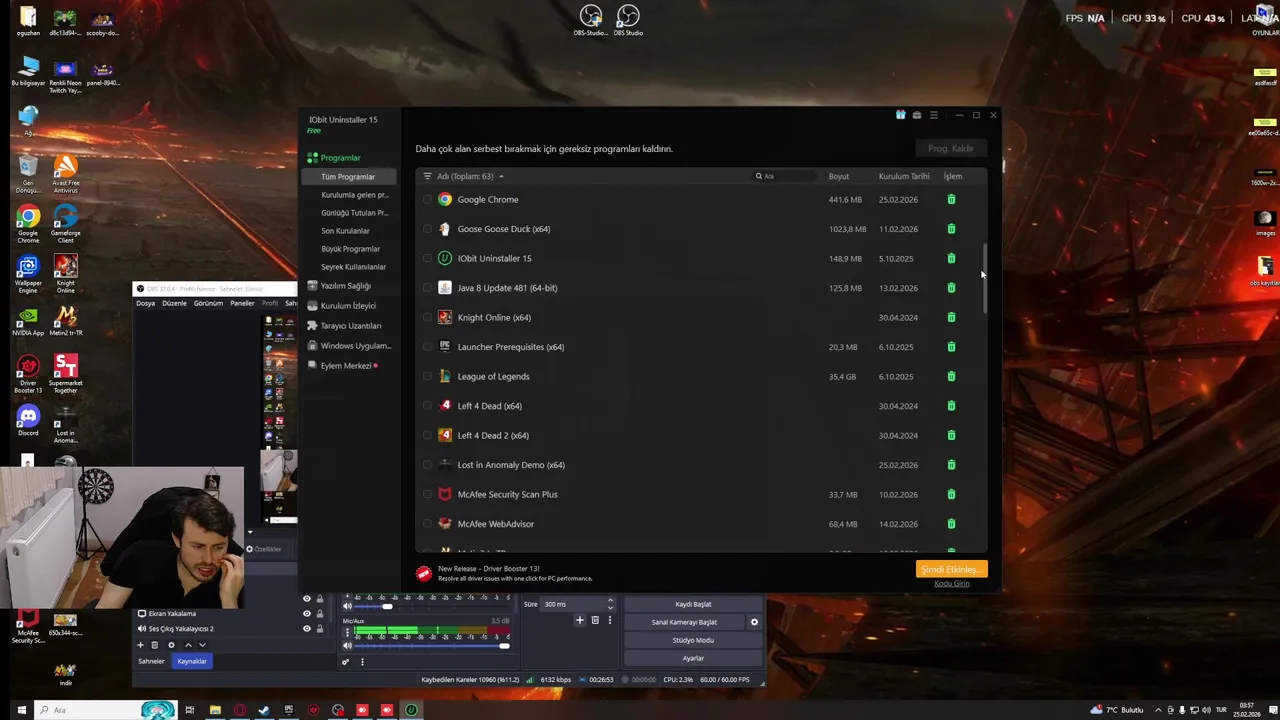Click the trash icon for McAfee Security Scan Plus

pyautogui.click(x=951, y=495)
